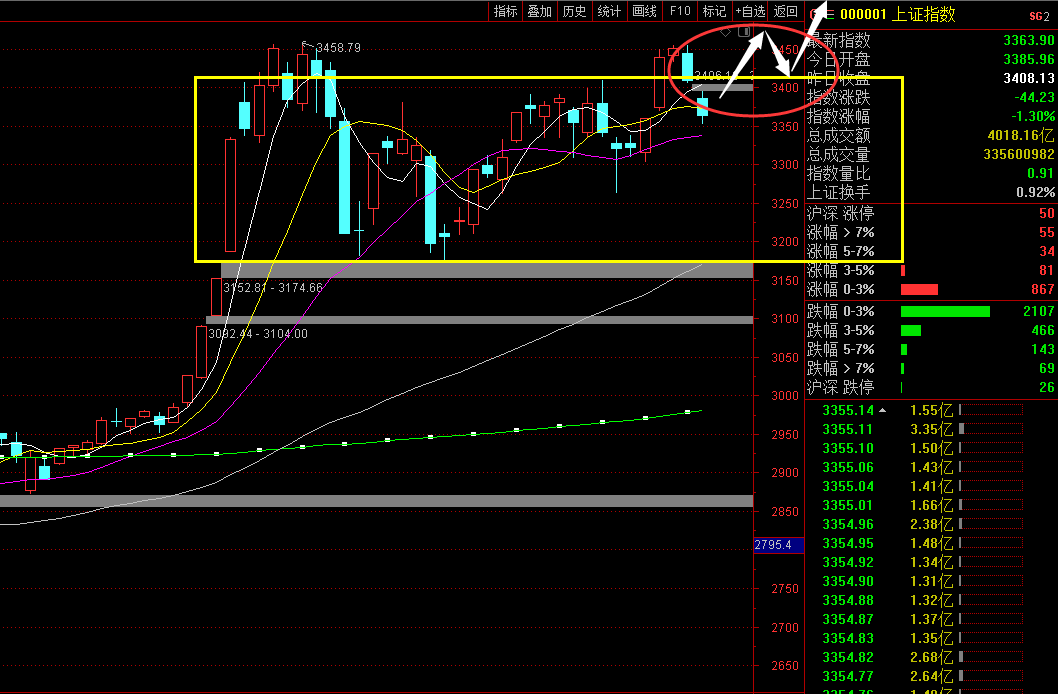Select total volume 335600982
The width and height of the screenshot is (1058, 694).
[x=1019, y=154]
